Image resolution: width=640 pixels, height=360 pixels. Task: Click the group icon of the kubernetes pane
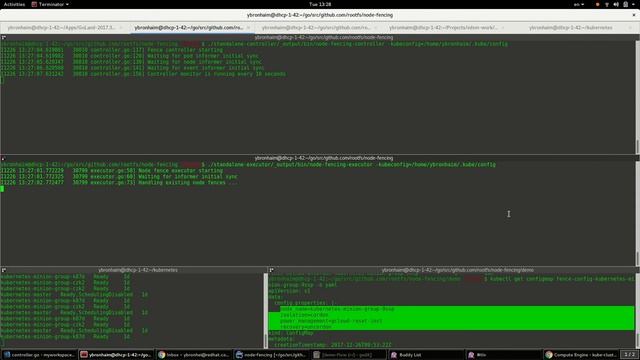(4, 270)
